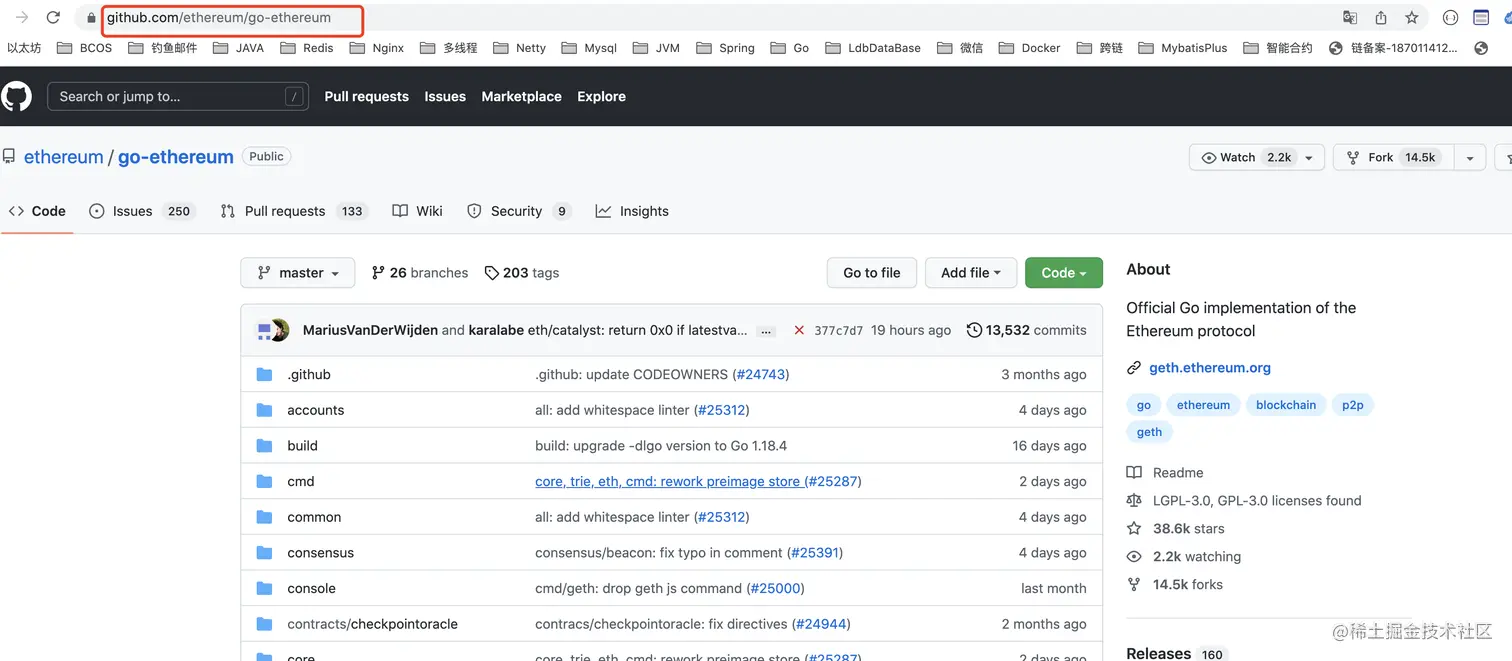
Task: Open the green Code dropdown
Action: (1063, 273)
